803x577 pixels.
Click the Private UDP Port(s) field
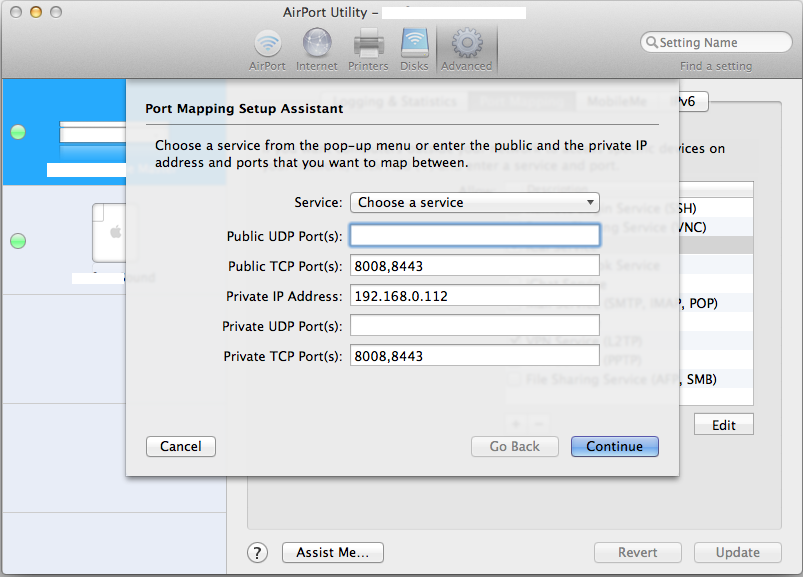coord(475,326)
